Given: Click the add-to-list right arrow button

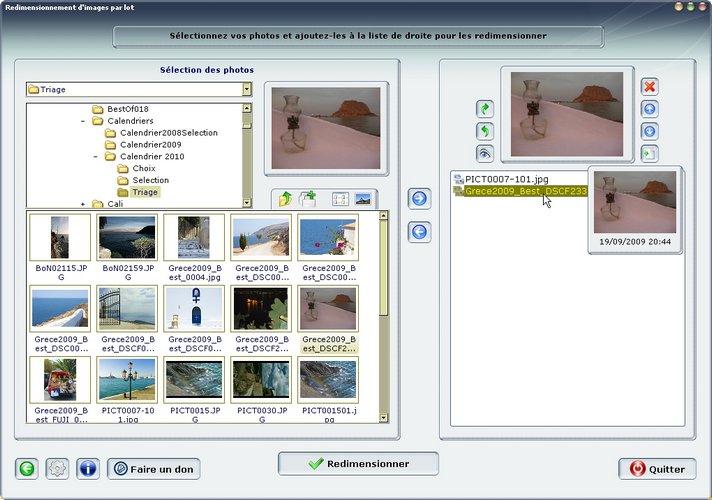Looking at the screenshot, I should (x=420, y=199).
